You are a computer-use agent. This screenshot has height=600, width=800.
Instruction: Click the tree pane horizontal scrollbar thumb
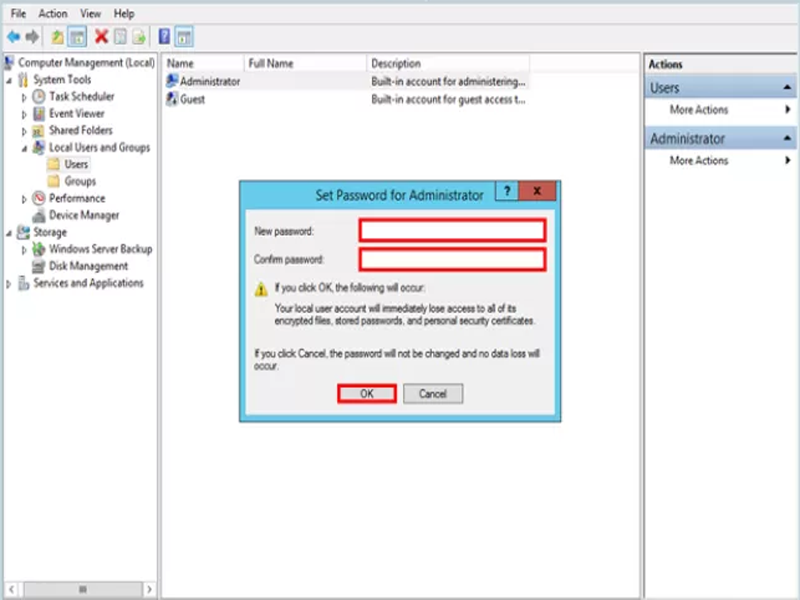83,589
